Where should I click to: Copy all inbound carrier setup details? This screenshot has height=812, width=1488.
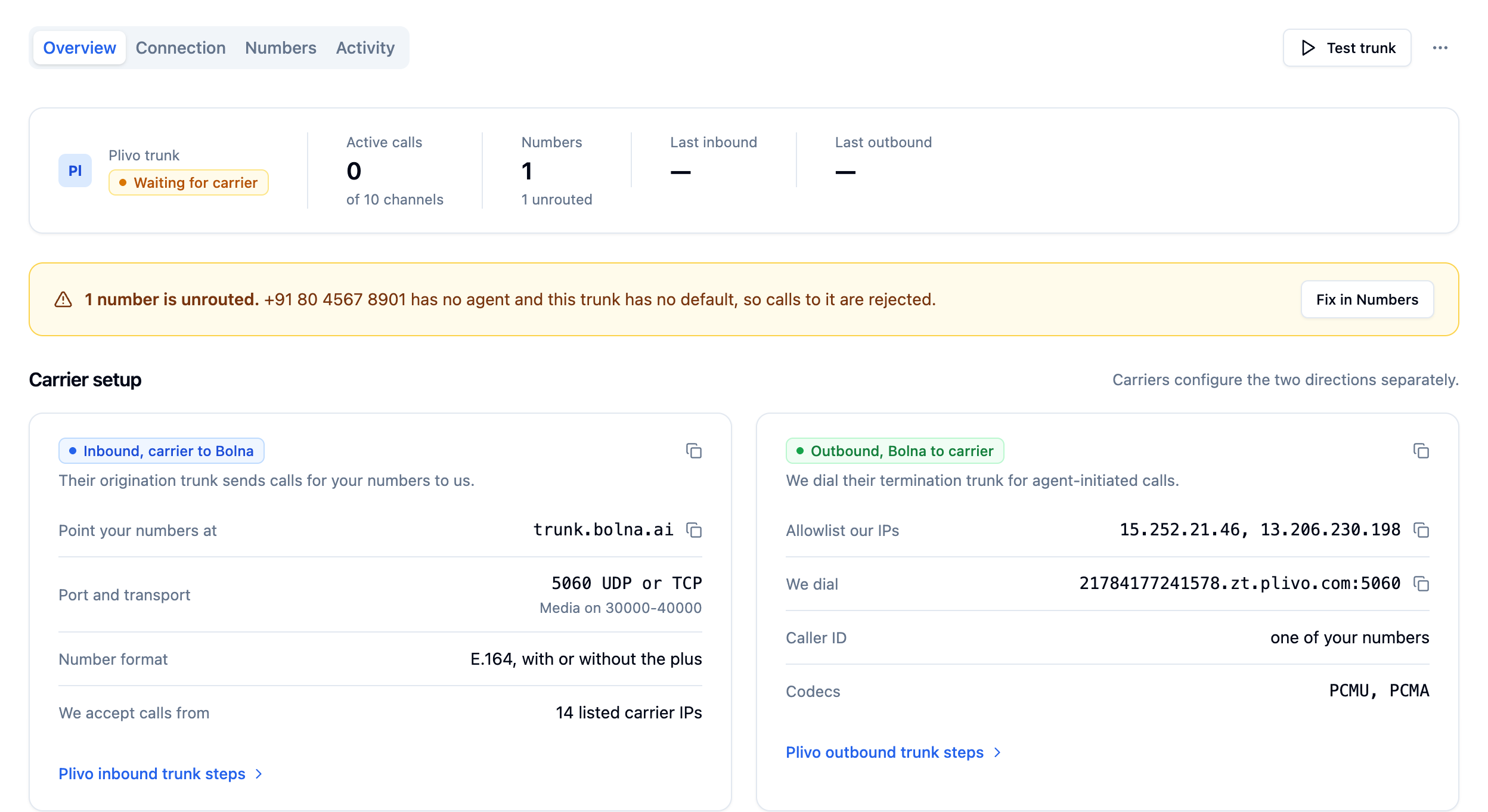(693, 451)
